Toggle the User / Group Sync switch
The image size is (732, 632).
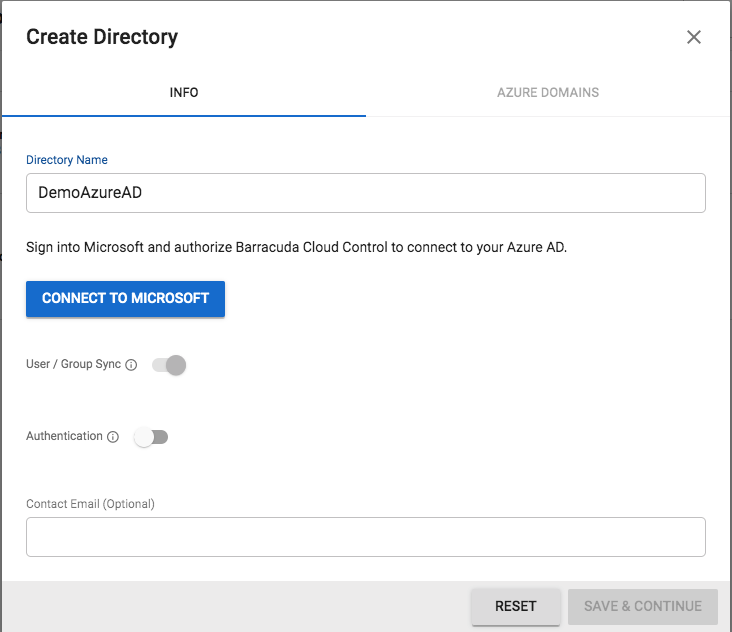tap(169, 365)
